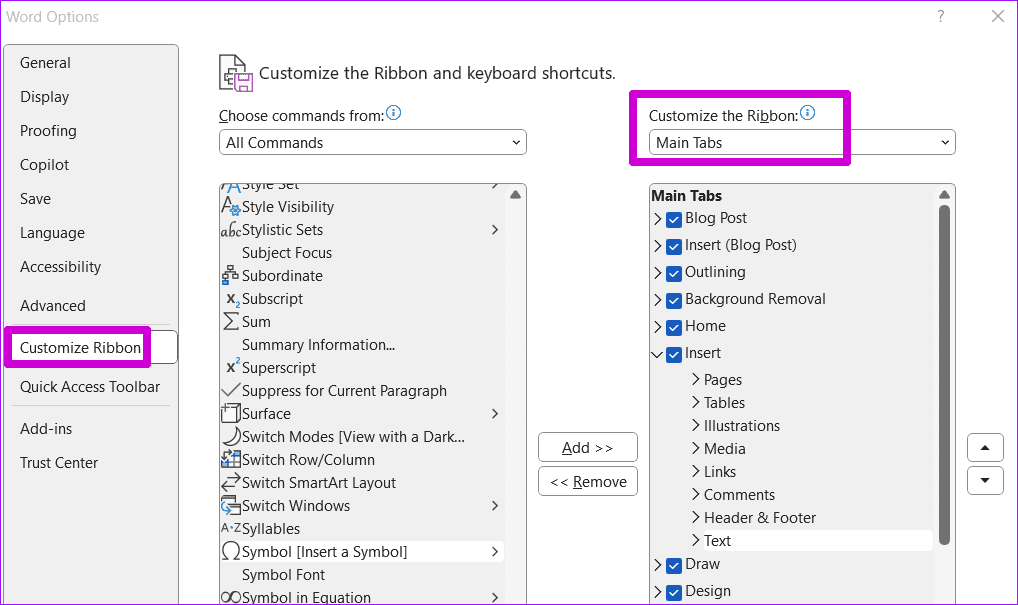
Task: Click info icon beside Choose commands from
Action: (x=393, y=113)
